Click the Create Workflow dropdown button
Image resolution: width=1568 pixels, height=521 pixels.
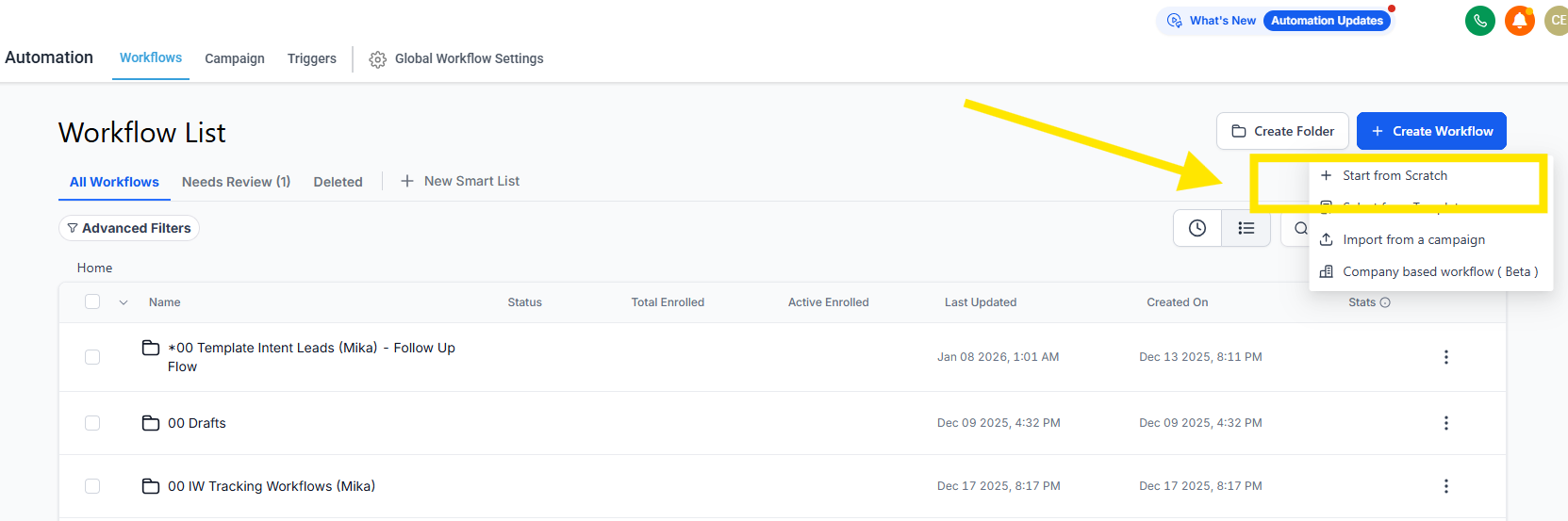[1430, 131]
